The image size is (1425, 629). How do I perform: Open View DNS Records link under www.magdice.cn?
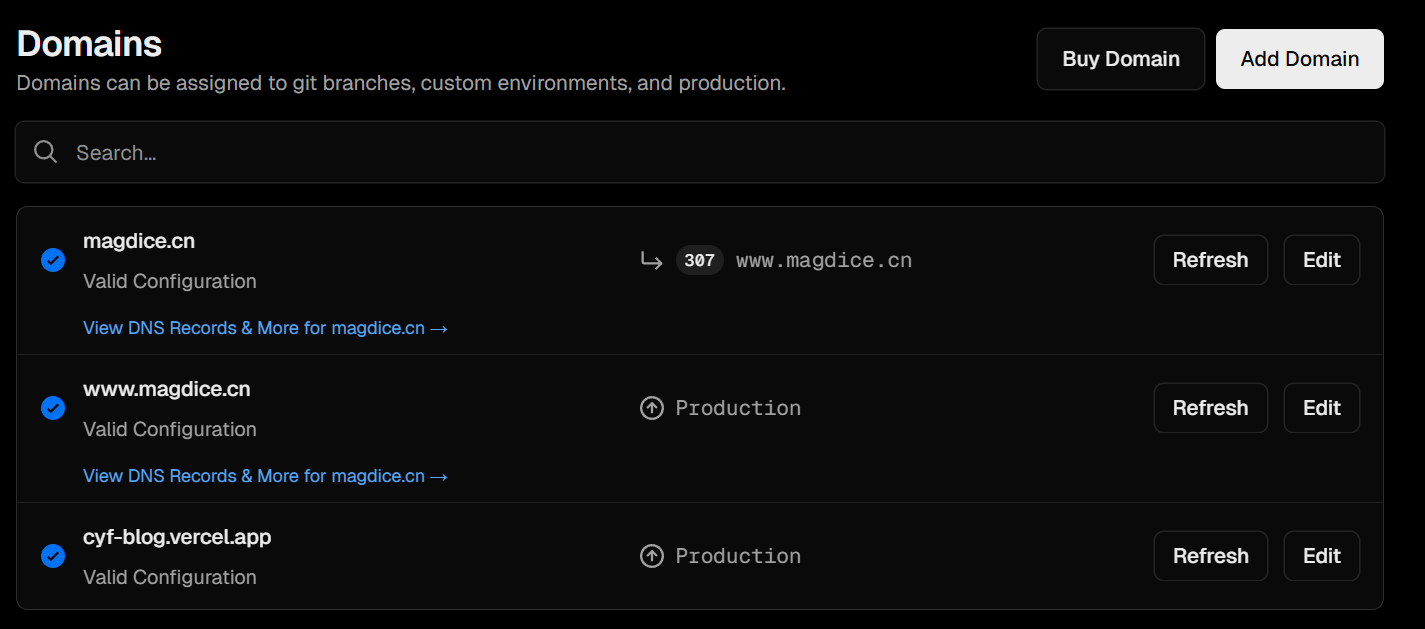coord(265,476)
